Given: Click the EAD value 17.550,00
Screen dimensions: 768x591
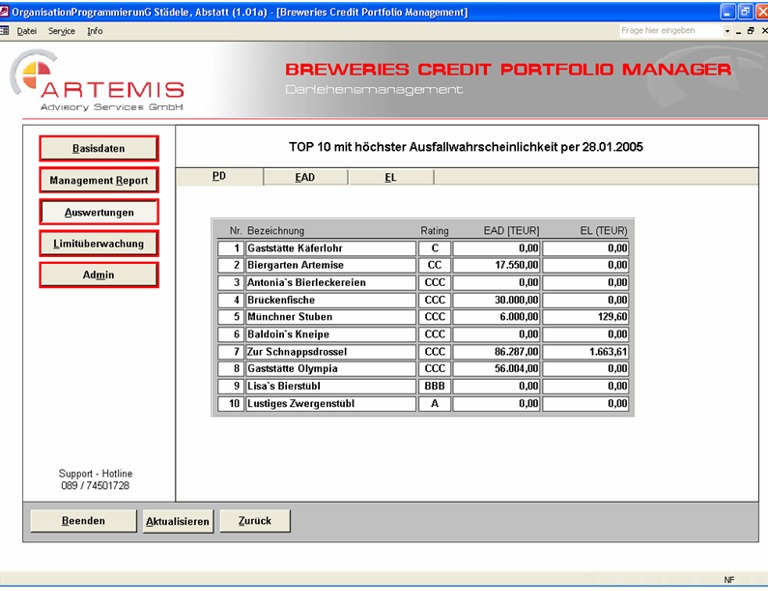Looking at the screenshot, I should 496,265.
